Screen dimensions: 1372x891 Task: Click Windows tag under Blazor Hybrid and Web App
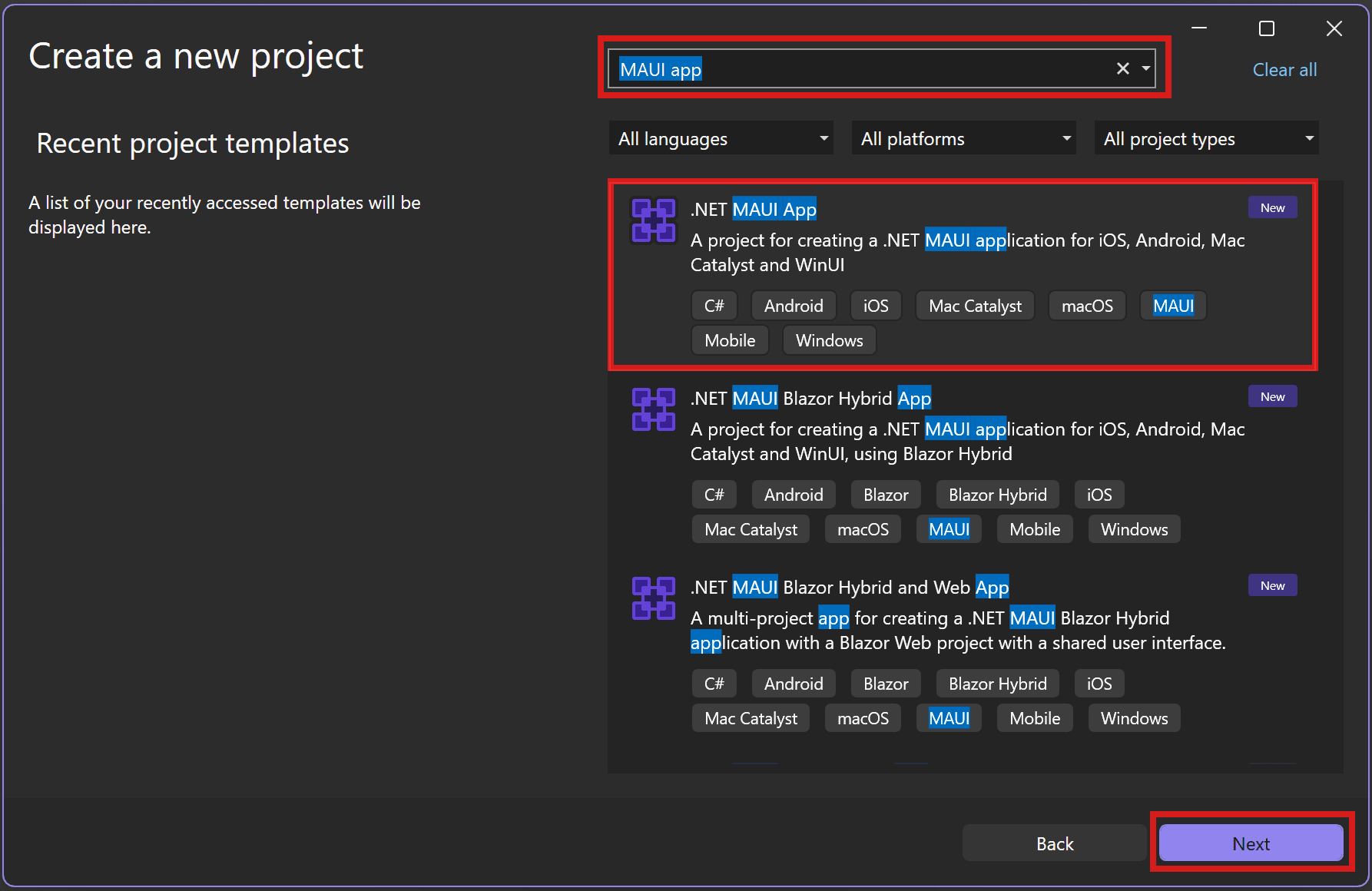tap(1134, 718)
